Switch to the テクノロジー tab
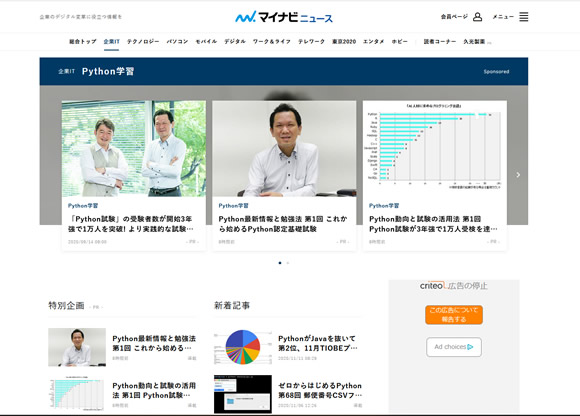 (x=143, y=41)
